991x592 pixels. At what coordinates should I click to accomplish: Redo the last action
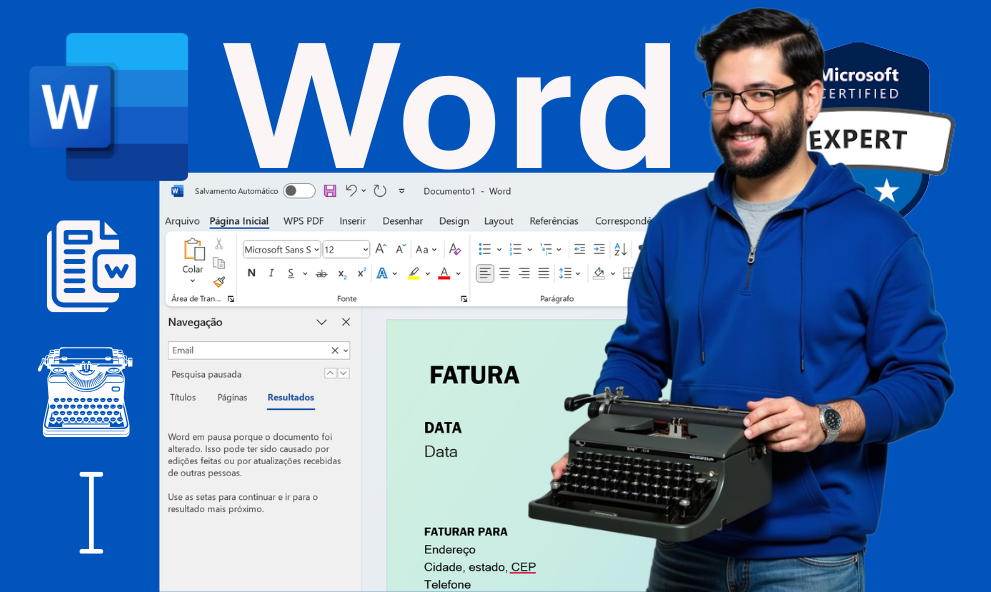(380, 191)
